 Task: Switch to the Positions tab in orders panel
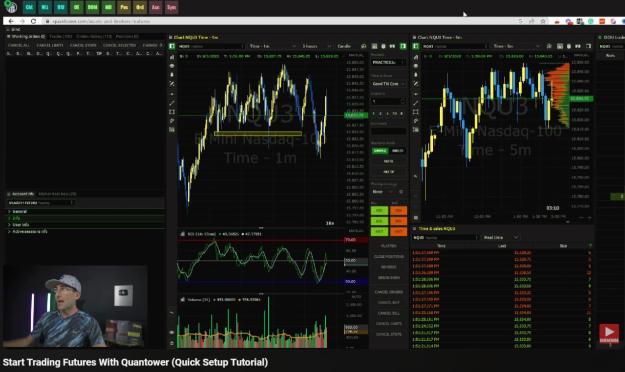coord(127,36)
